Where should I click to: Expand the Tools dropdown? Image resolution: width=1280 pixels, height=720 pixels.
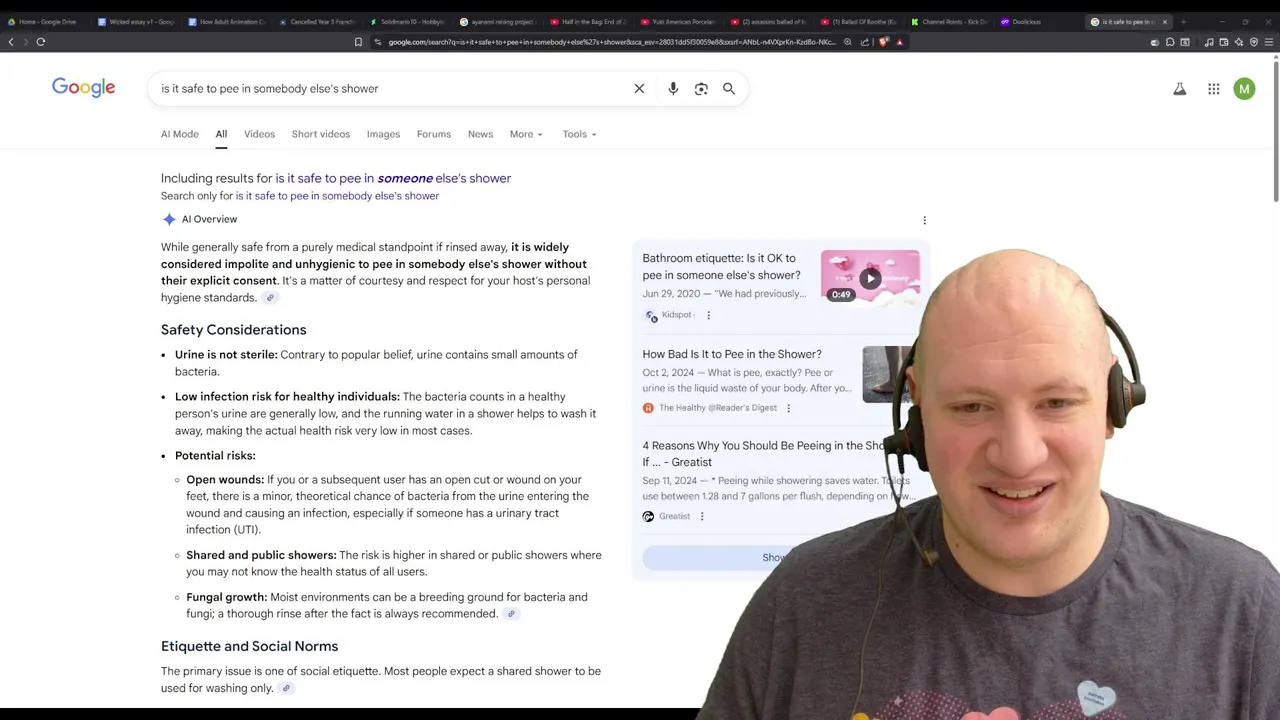point(579,134)
